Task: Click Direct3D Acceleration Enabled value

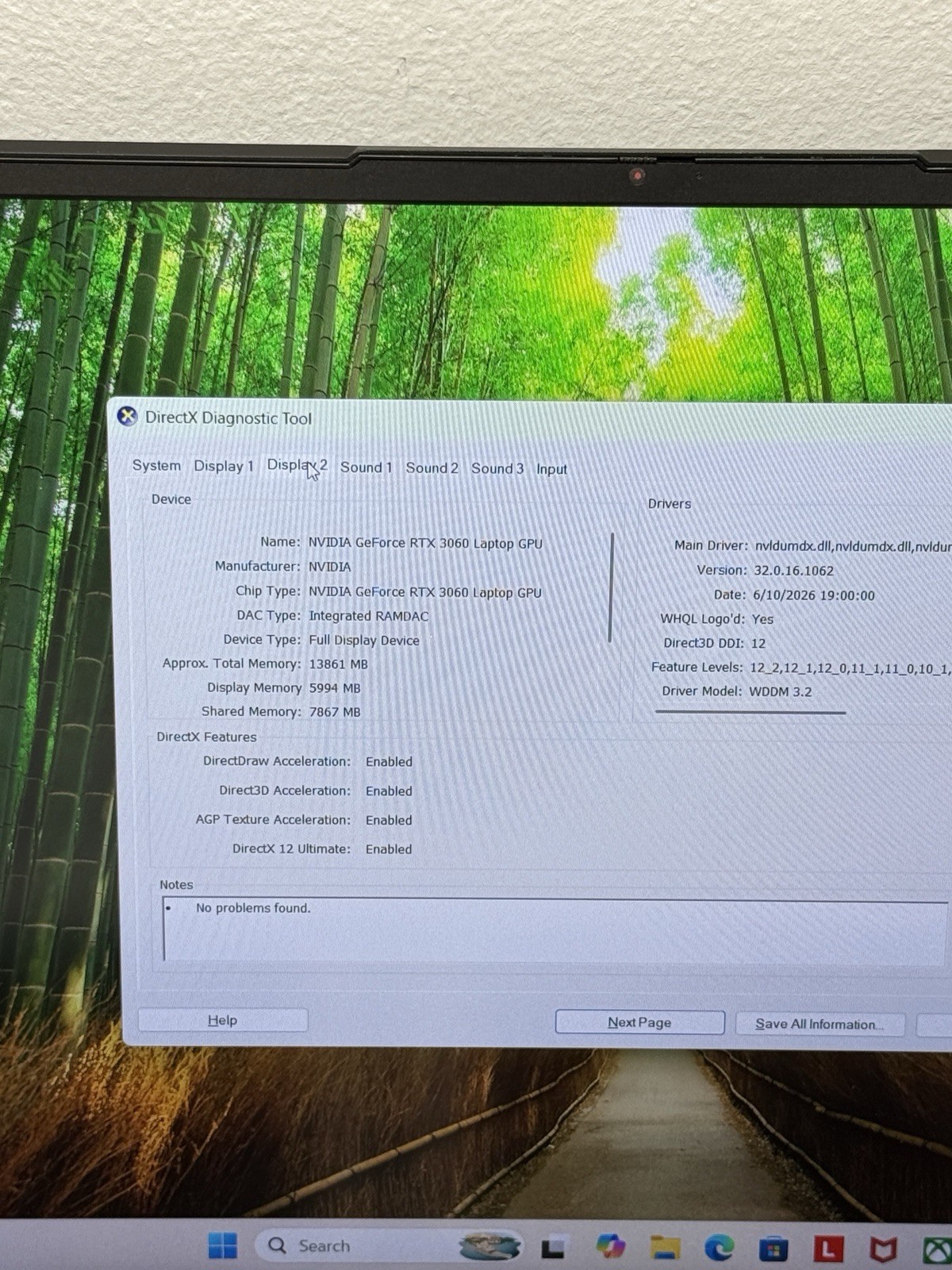Action: [x=389, y=791]
